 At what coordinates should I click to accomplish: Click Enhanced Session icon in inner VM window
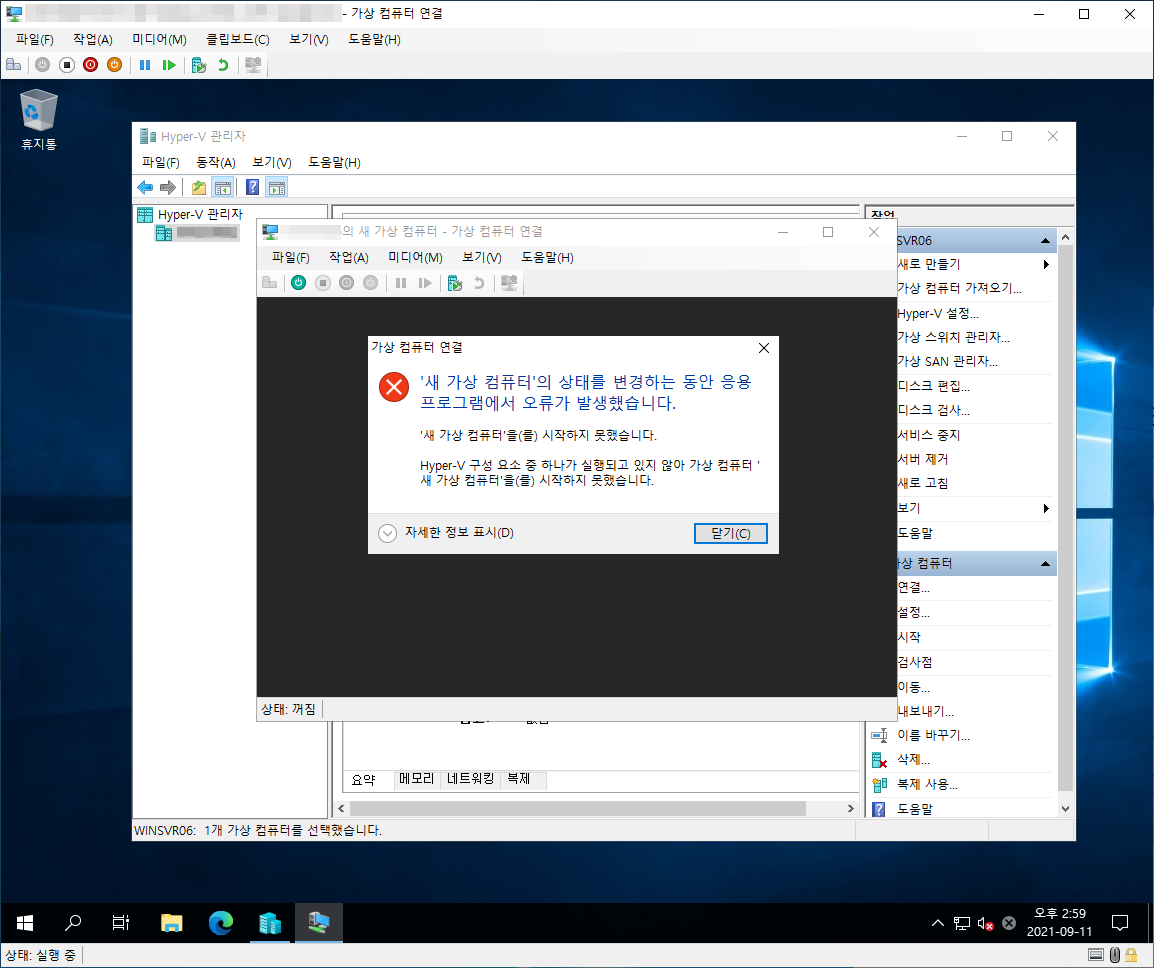click(x=509, y=283)
